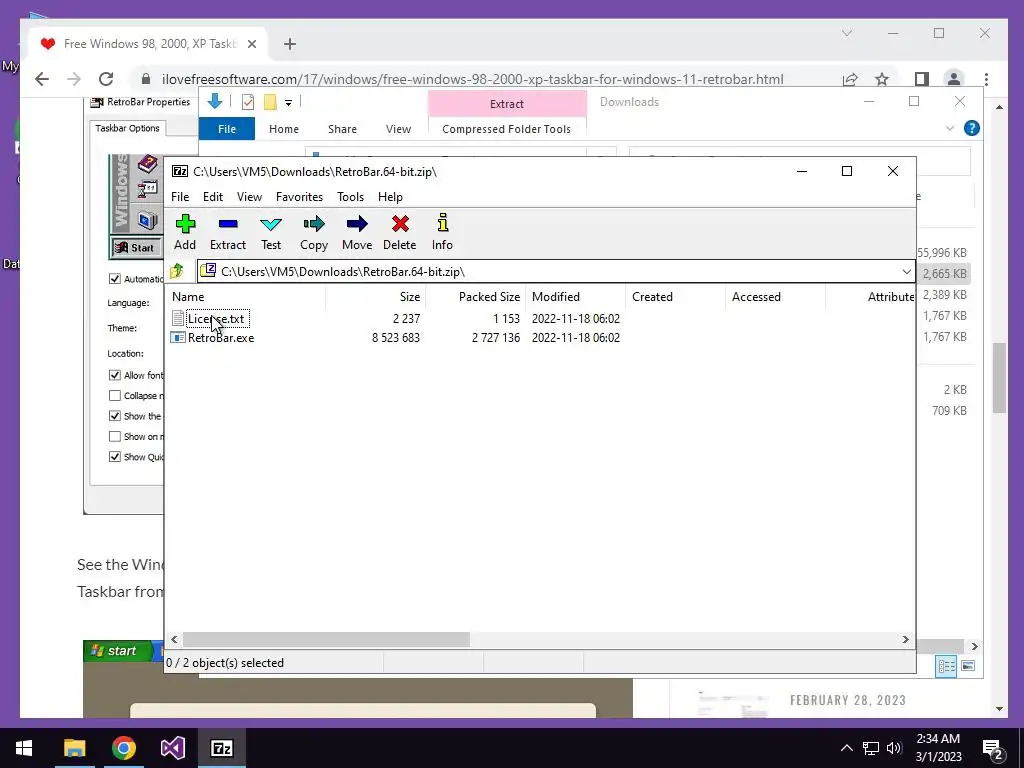Click the Chrome page vertical scrollbar thumb
The image size is (1024, 768).
(999, 377)
